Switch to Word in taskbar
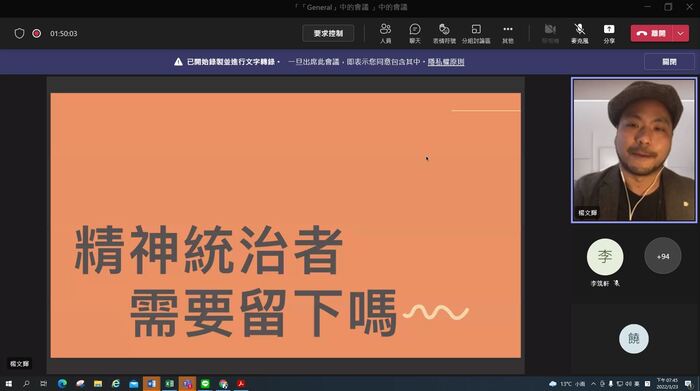 coord(151,383)
